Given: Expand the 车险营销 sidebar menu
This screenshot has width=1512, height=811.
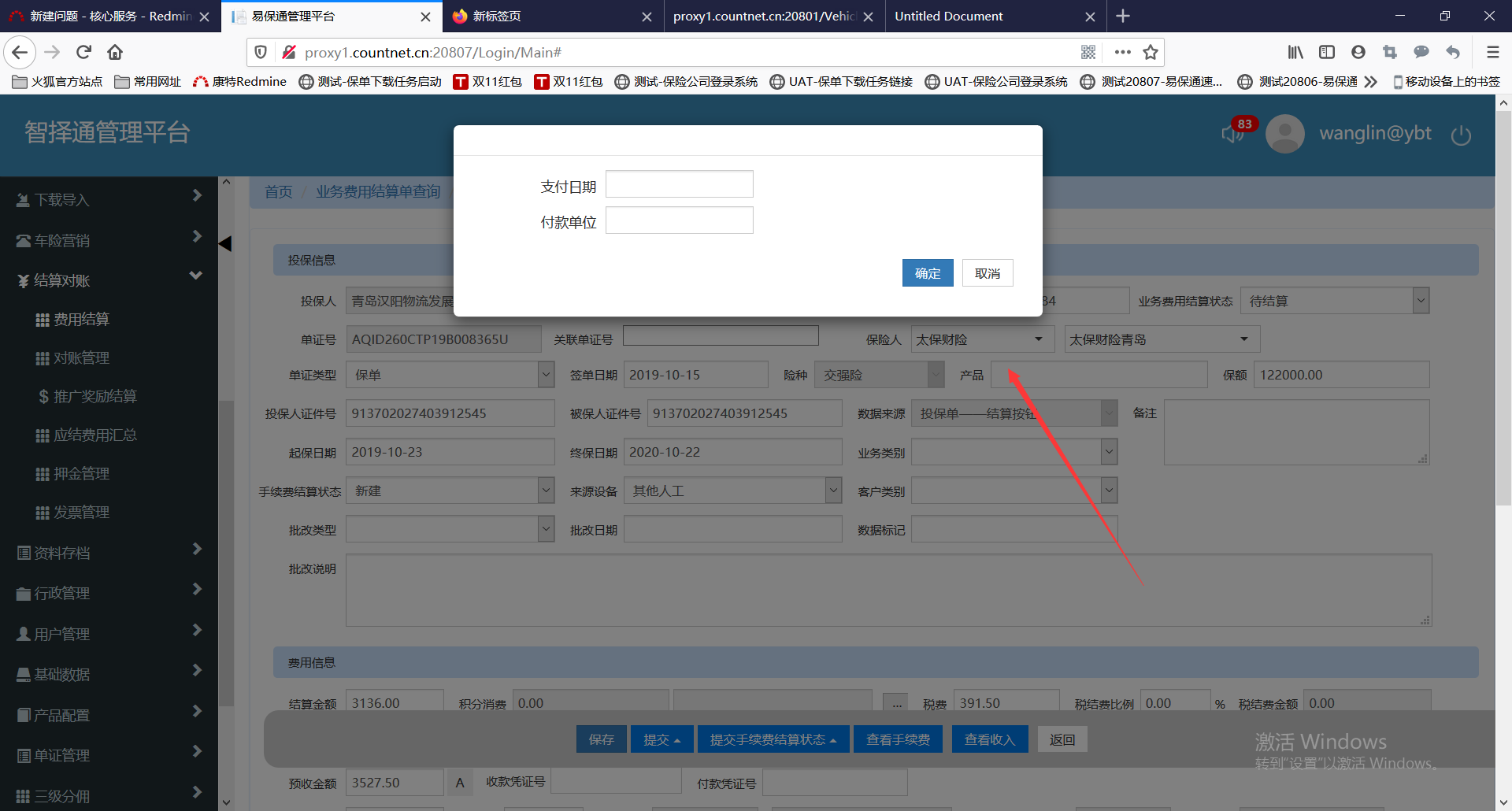Looking at the screenshot, I should (109, 240).
